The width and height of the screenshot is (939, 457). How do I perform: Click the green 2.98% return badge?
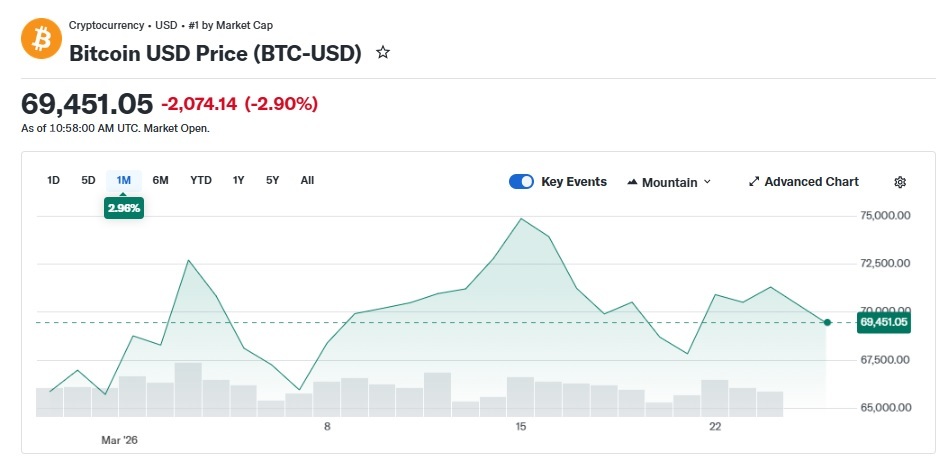124,207
